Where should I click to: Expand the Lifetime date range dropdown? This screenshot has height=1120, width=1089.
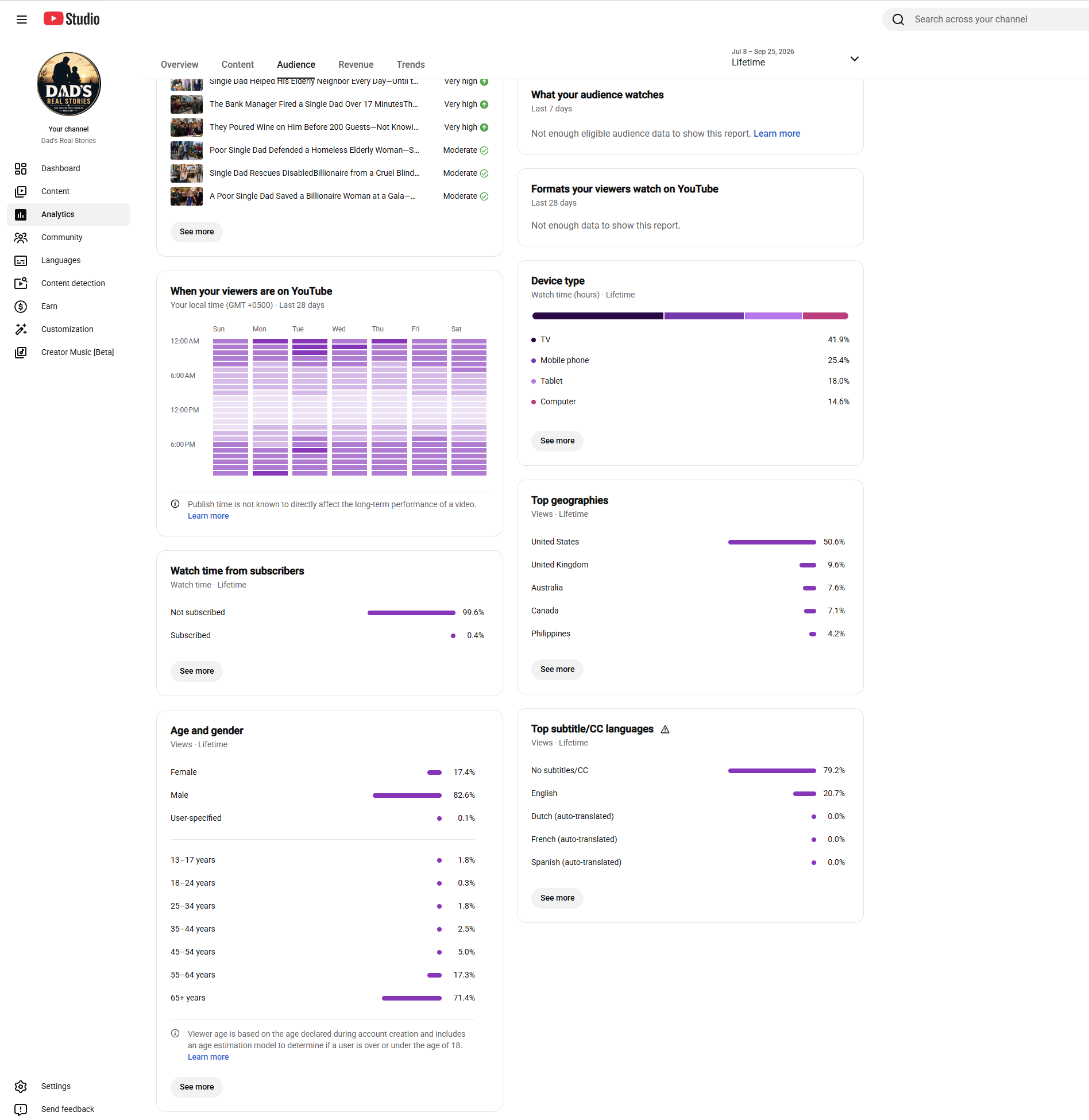coord(795,58)
